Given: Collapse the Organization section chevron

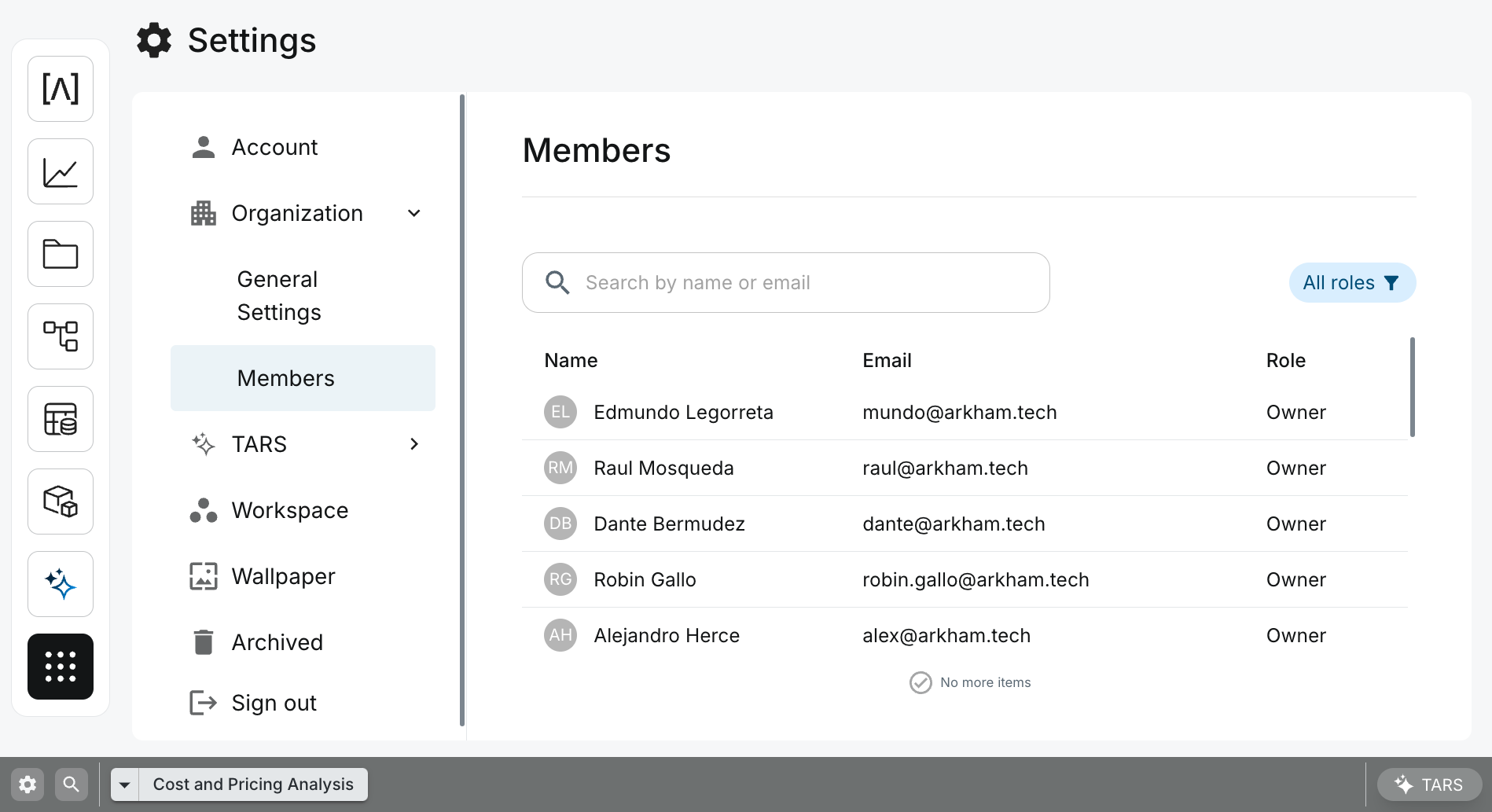Looking at the screenshot, I should click(414, 213).
